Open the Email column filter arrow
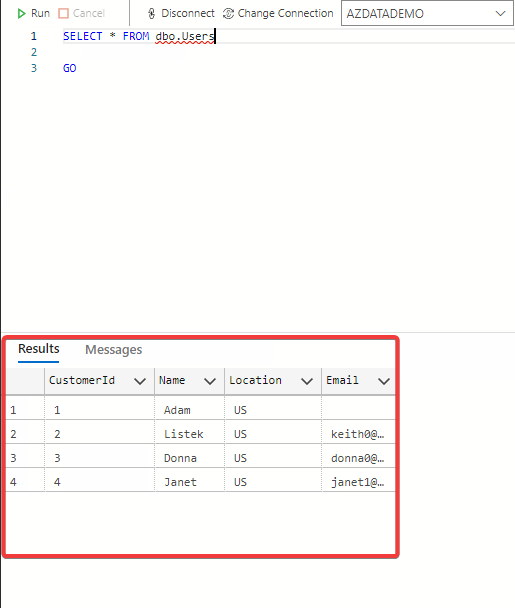 tap(384, 381)
